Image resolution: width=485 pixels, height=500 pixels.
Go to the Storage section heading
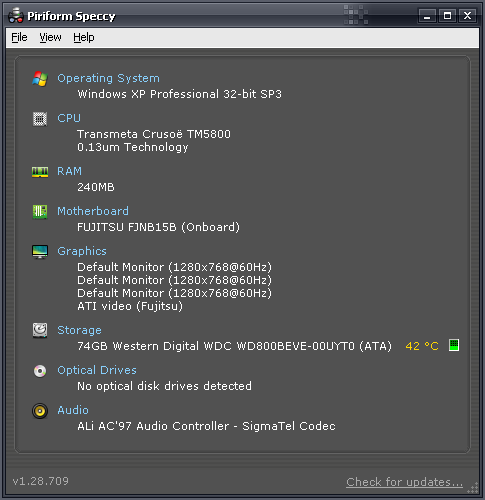pos(79,330)
